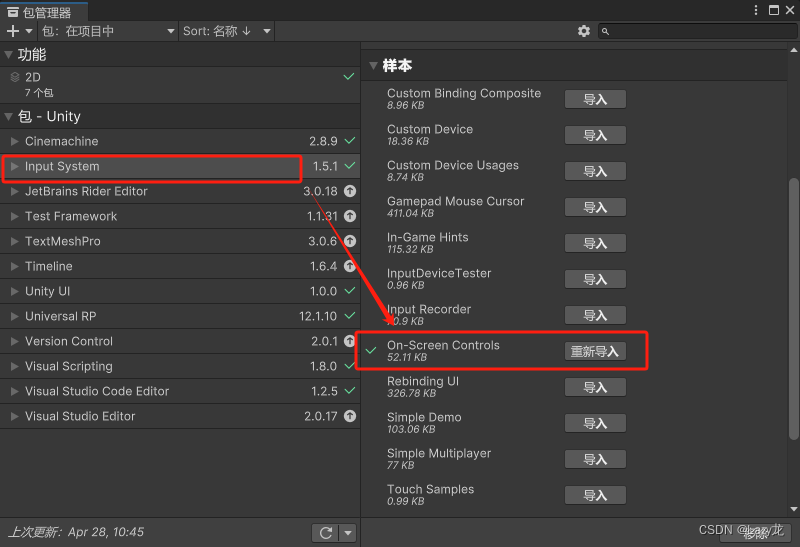Viewport: 800px width, 547px height.
Task: Click Unity UI installed checkmark icon
Action: point(349,291)
